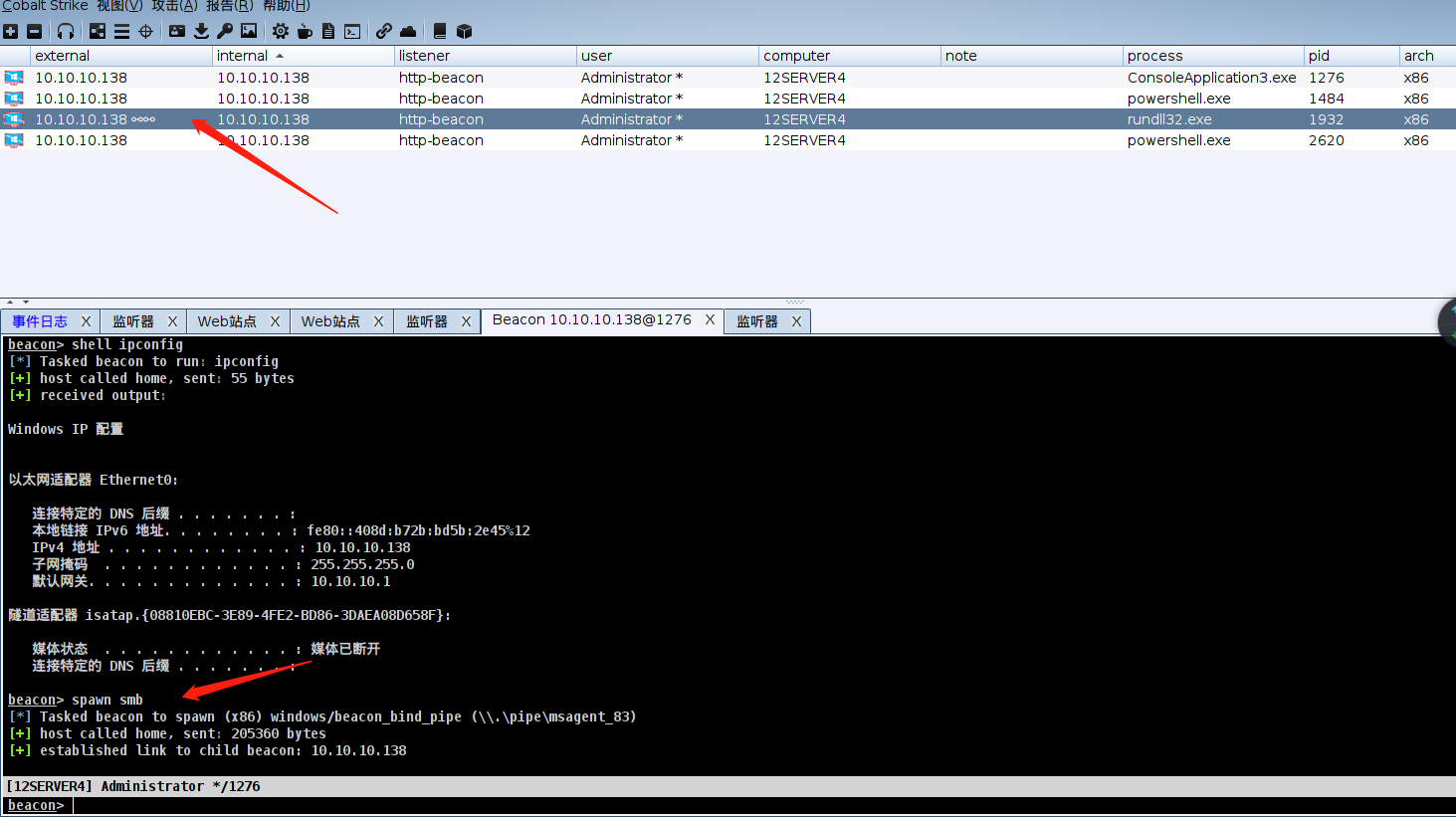
Task: Sort sessions by the pid column header
Action: pos(1352,56)
